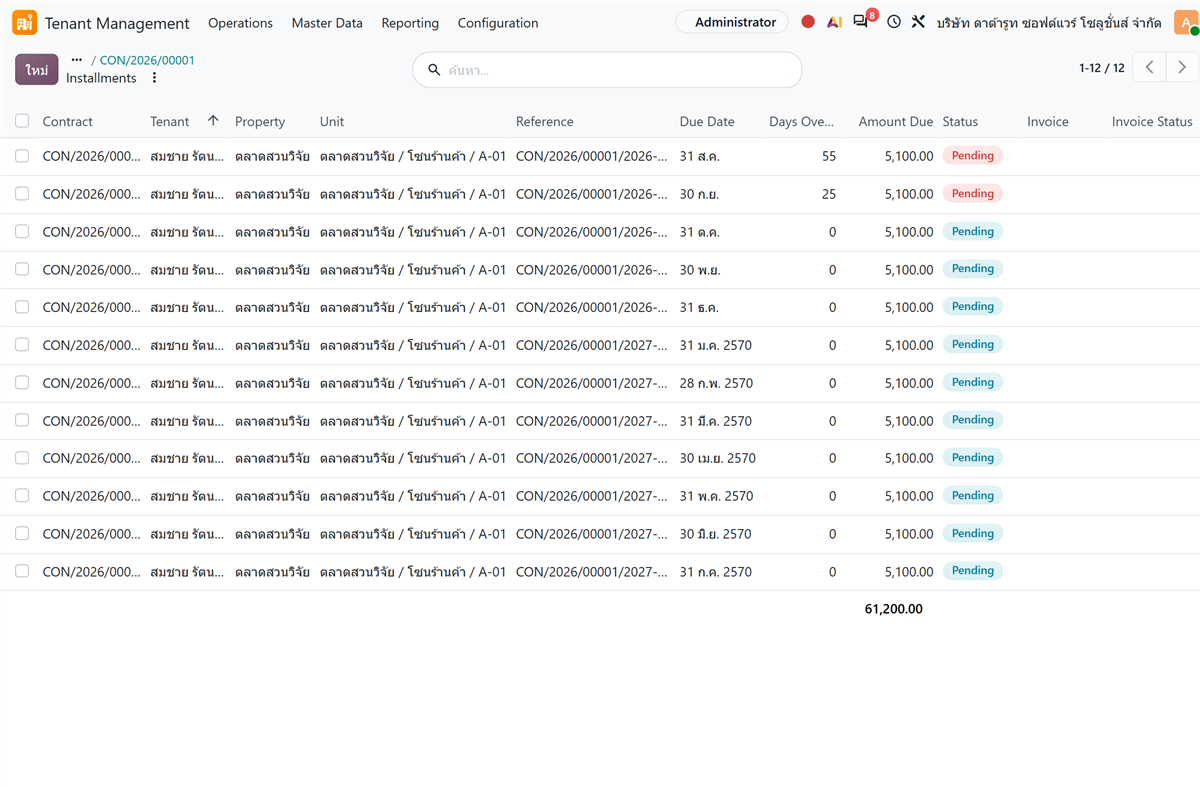This screenshot has height=787, width=1200.
Task: Click the Pending badge for 31 ส.ค.
Action: (x=972, y=156)
